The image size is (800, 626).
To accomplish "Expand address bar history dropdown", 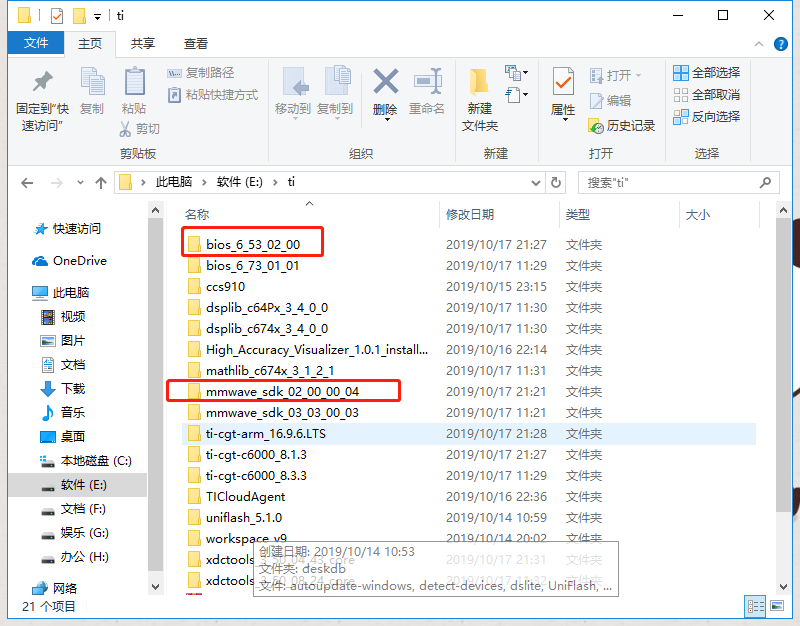I will (535, 183).
